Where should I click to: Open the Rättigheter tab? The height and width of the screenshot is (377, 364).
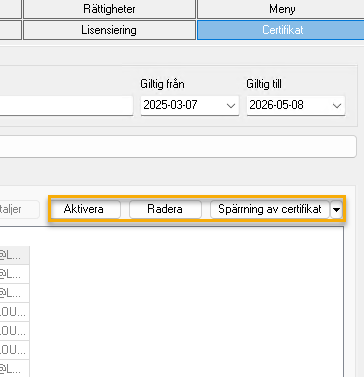click(x=109, y=9)
